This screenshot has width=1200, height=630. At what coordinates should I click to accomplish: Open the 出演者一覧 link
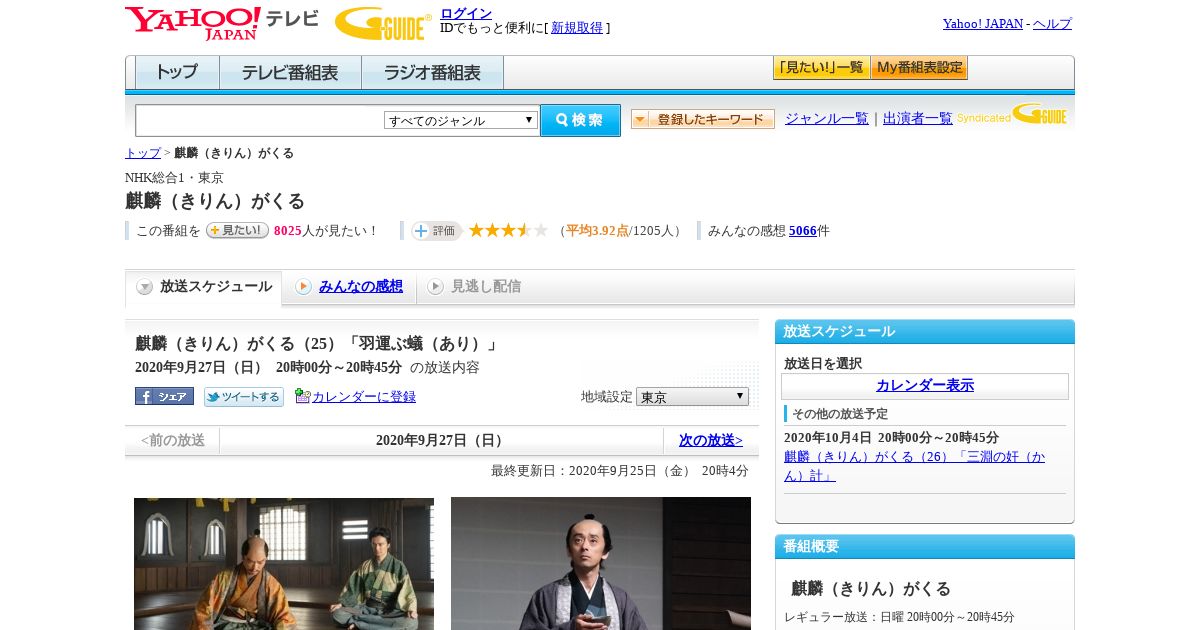pos(918,119)
